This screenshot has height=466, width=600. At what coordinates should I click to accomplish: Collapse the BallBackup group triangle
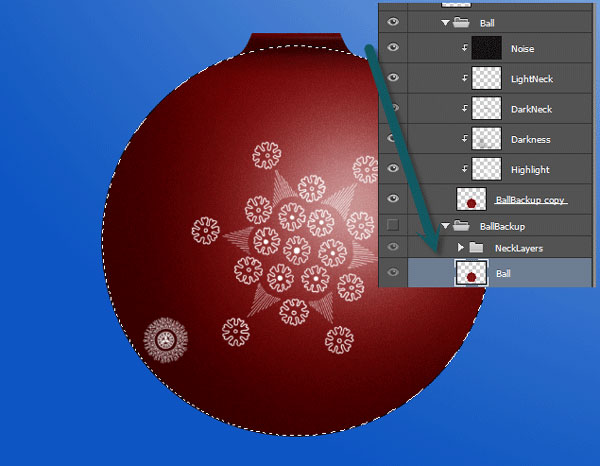click(x=445, y=226)
